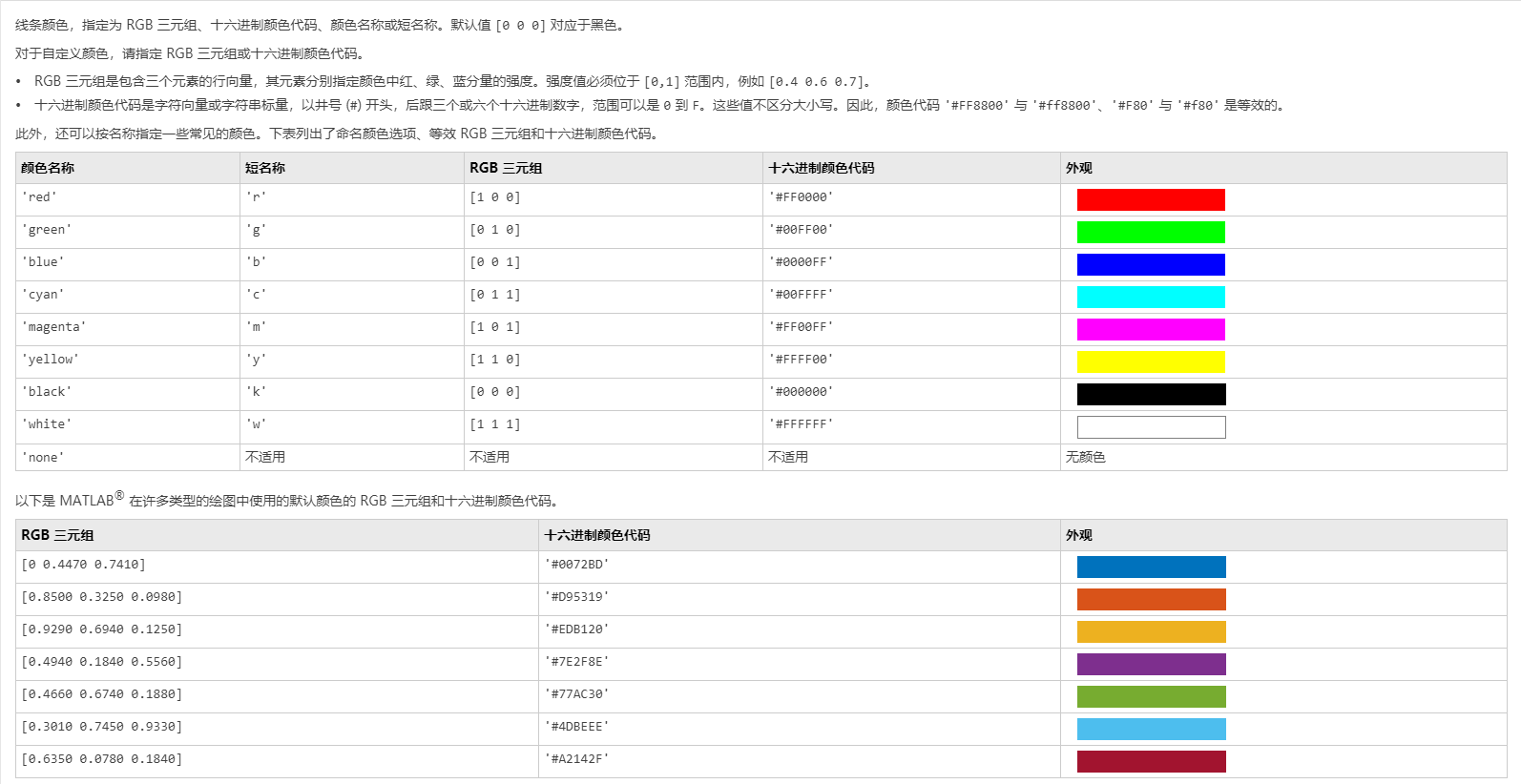Click the #77AC30 olive green swatch

1151,696
